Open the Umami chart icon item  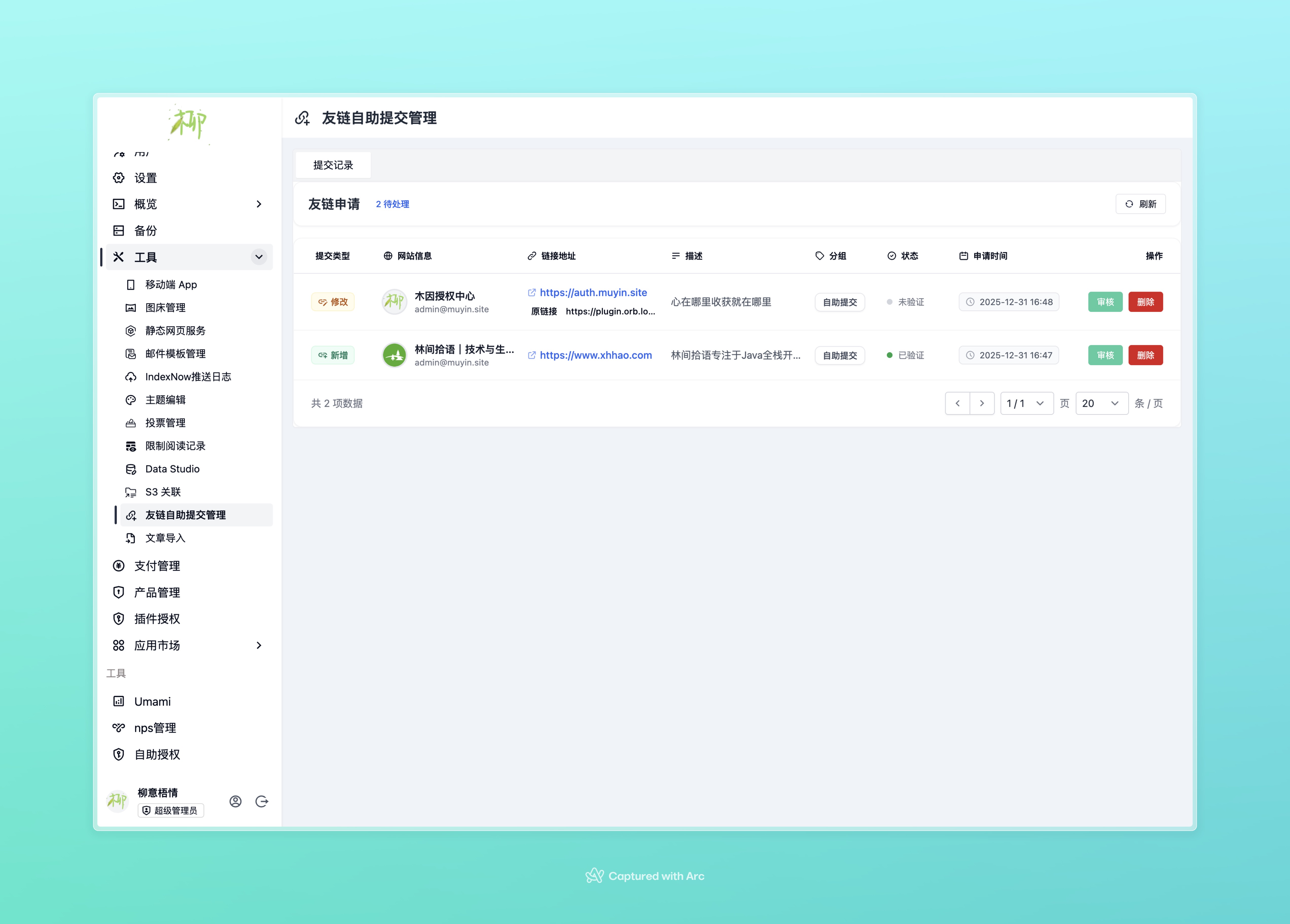point(118,701)
